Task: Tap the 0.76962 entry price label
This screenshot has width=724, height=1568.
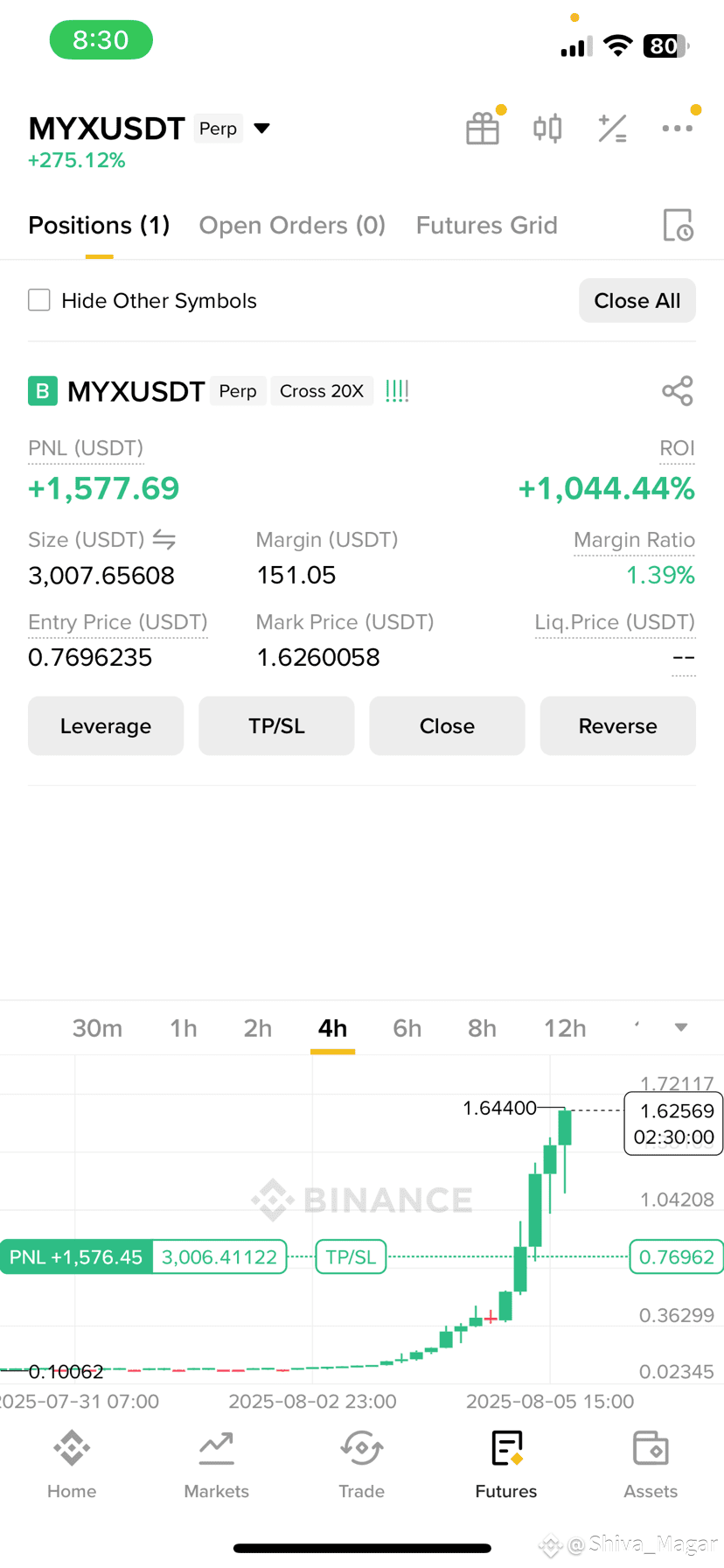Action: pos(676,1257)
